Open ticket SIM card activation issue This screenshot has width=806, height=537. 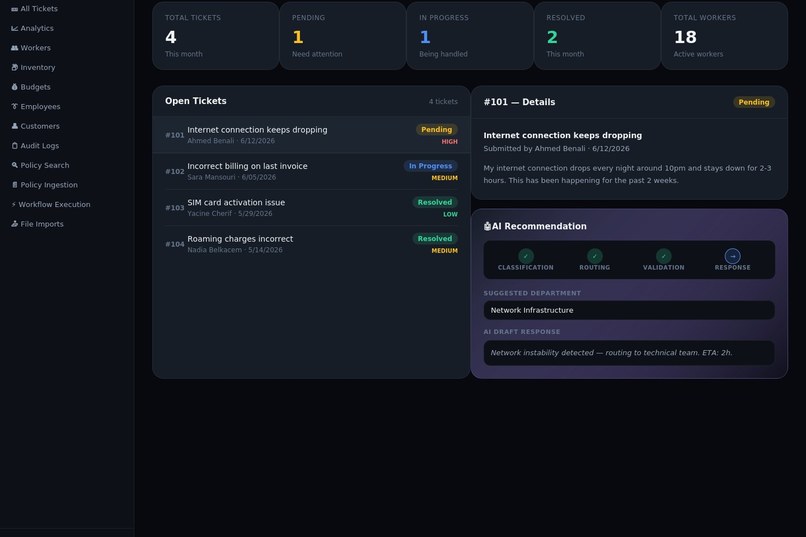click(311, 208)
